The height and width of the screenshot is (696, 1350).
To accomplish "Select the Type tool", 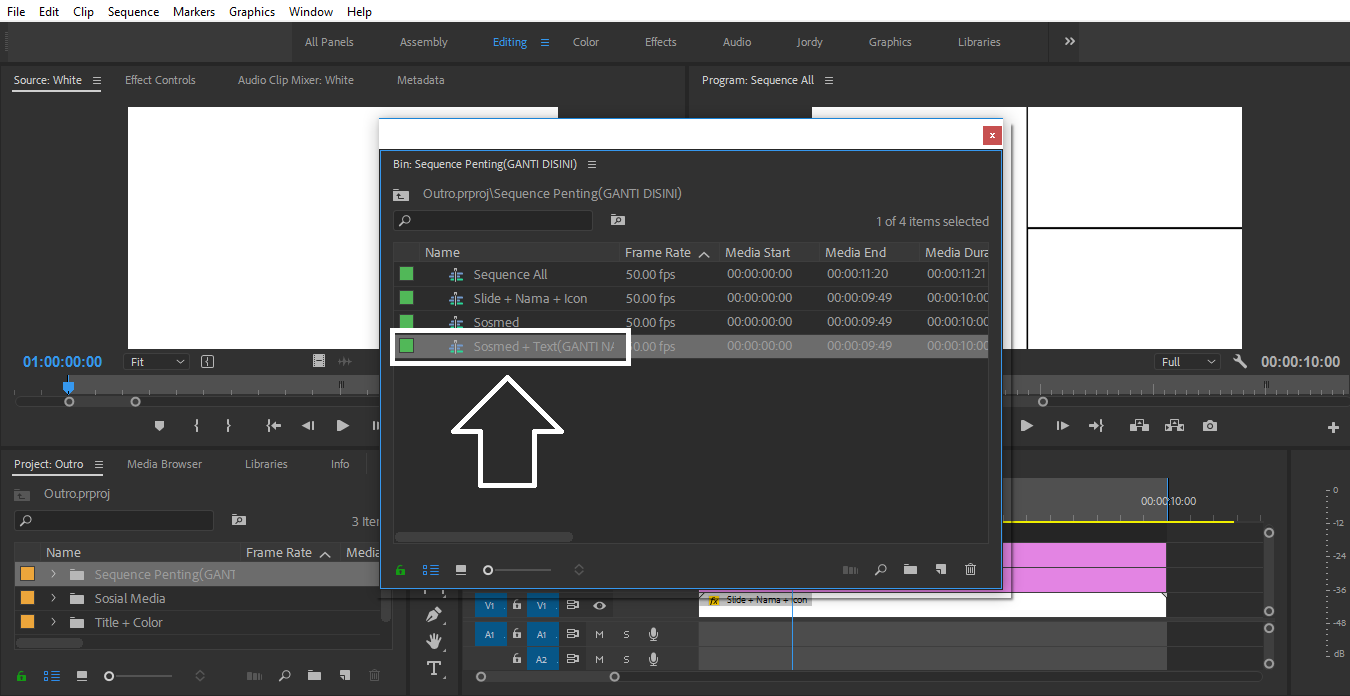I will tap(433, 668).
